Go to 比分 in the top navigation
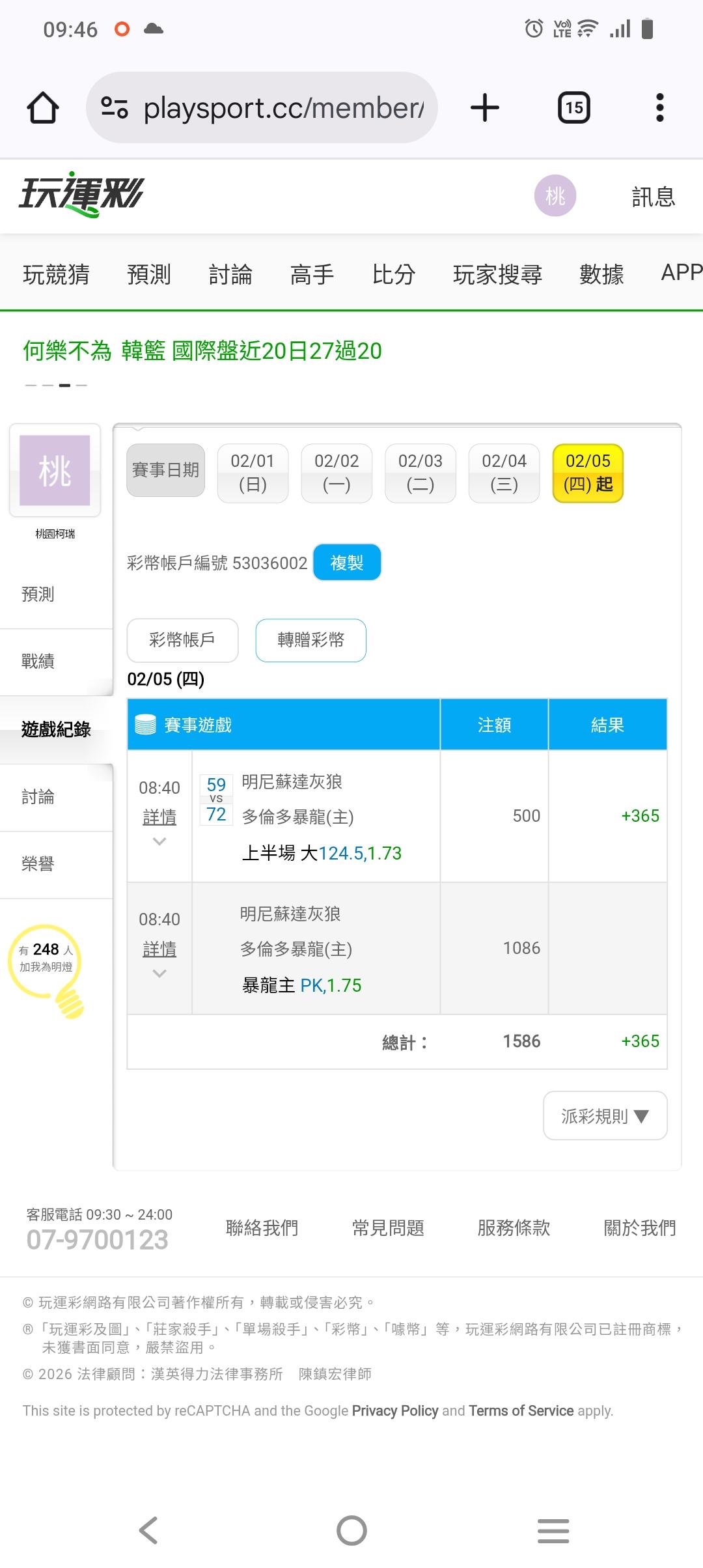The width and height of the screenshot is (703, 1568). (393, 274)
